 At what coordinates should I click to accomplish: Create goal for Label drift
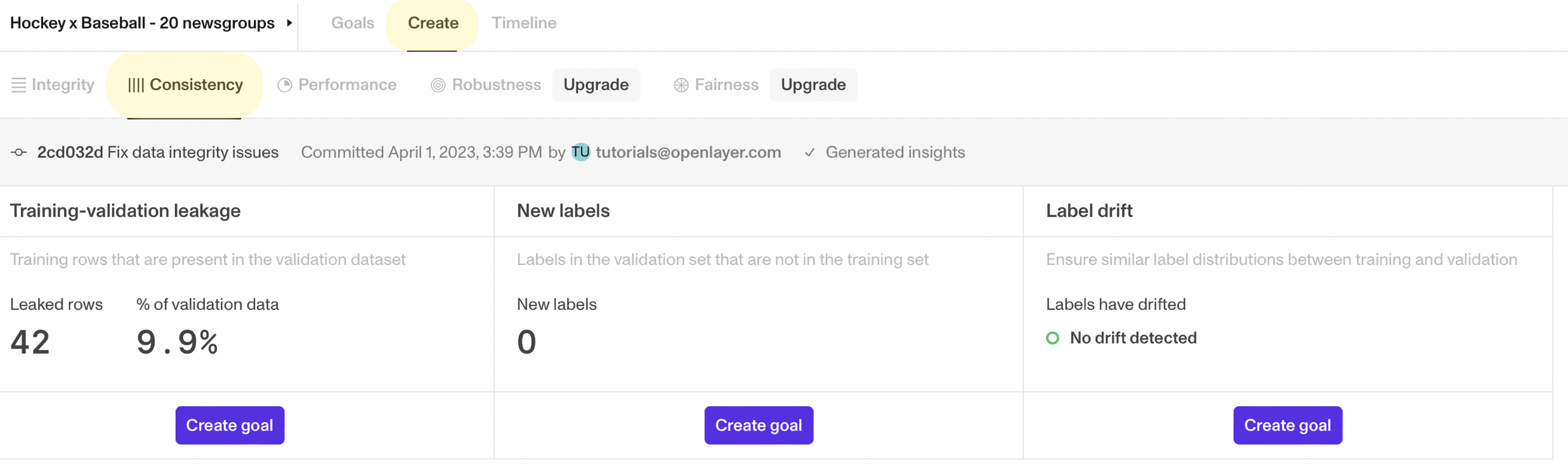(x=1288, y=425)
